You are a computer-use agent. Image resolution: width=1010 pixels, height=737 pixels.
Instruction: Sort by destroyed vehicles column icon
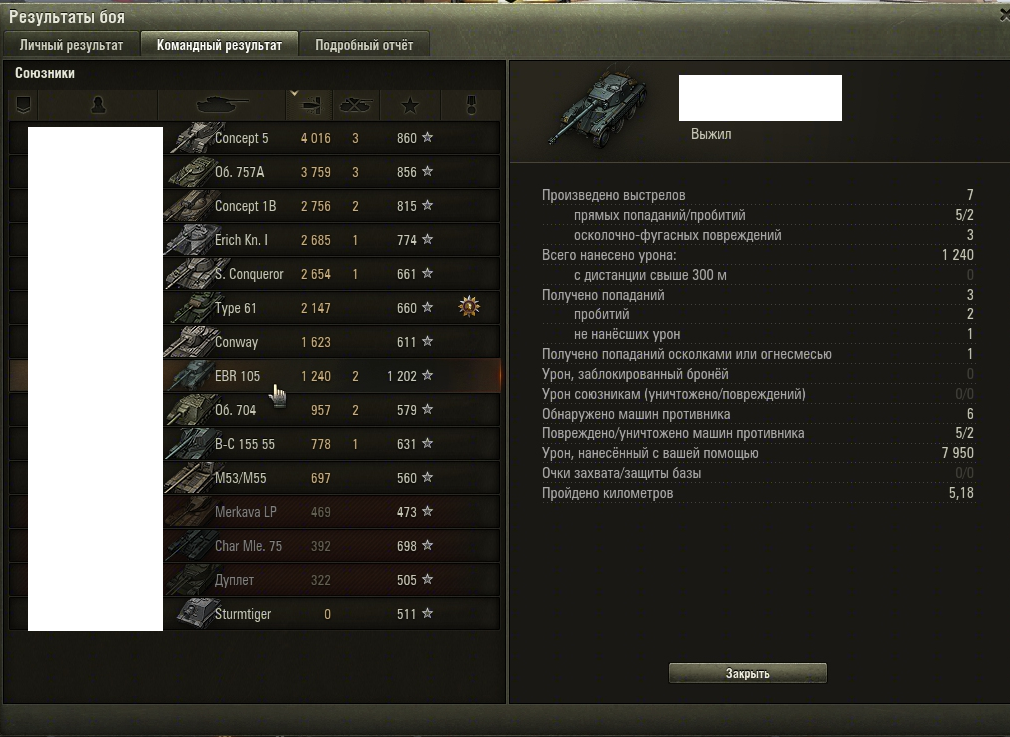356,105
